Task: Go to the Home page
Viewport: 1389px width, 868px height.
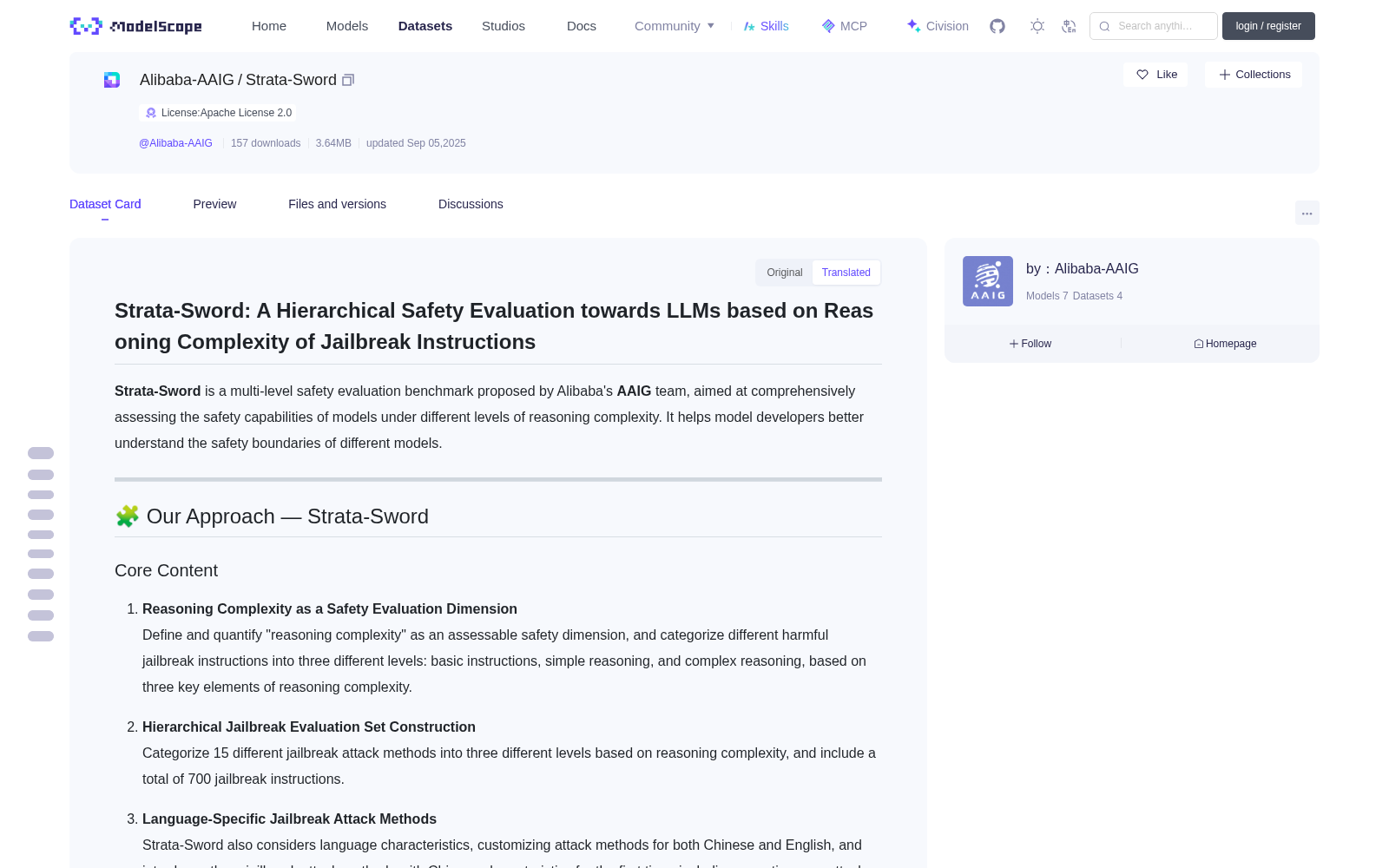Action: [269, 26]
